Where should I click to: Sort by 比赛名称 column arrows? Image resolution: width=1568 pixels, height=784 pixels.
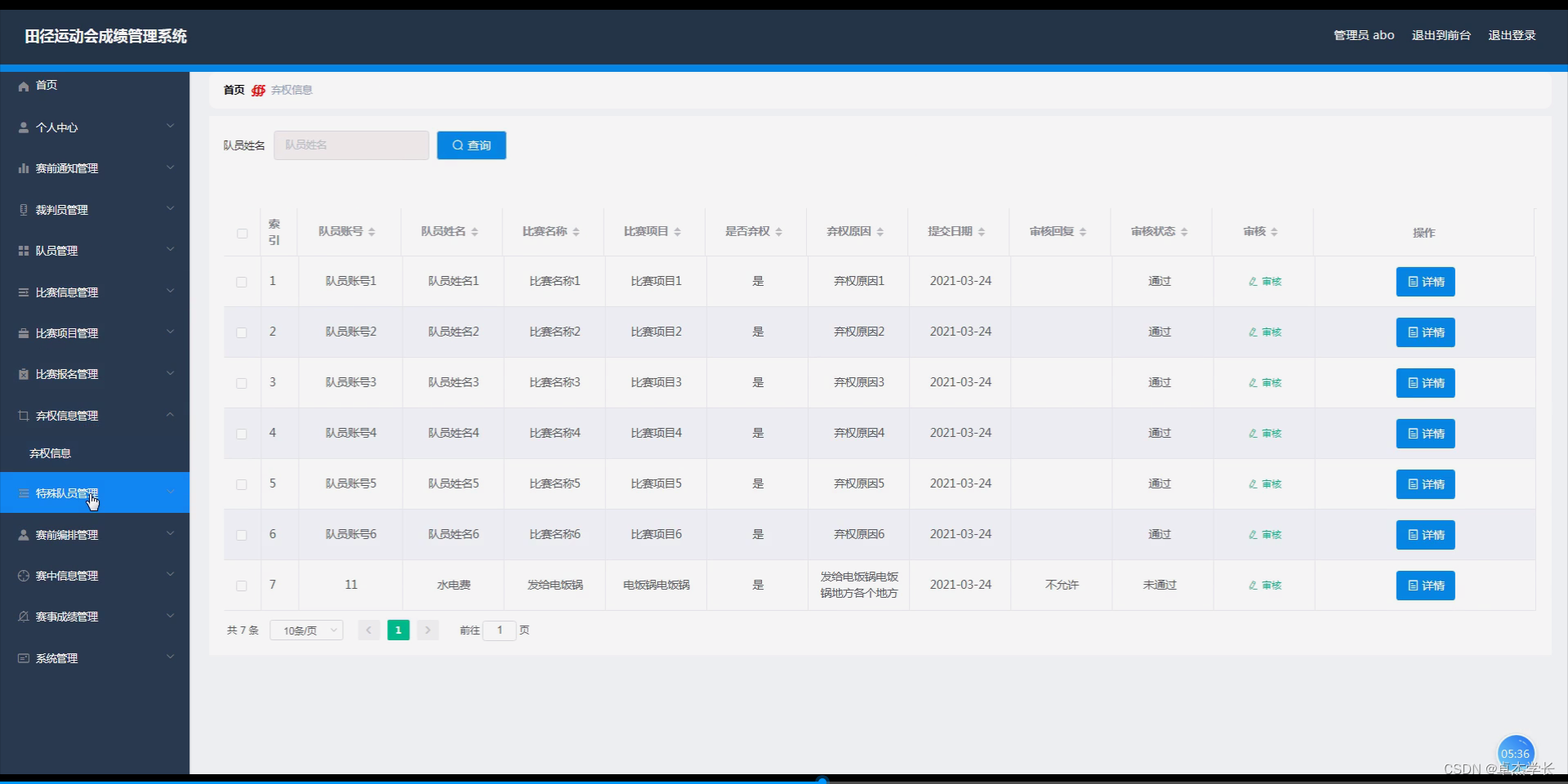point(576,232)
